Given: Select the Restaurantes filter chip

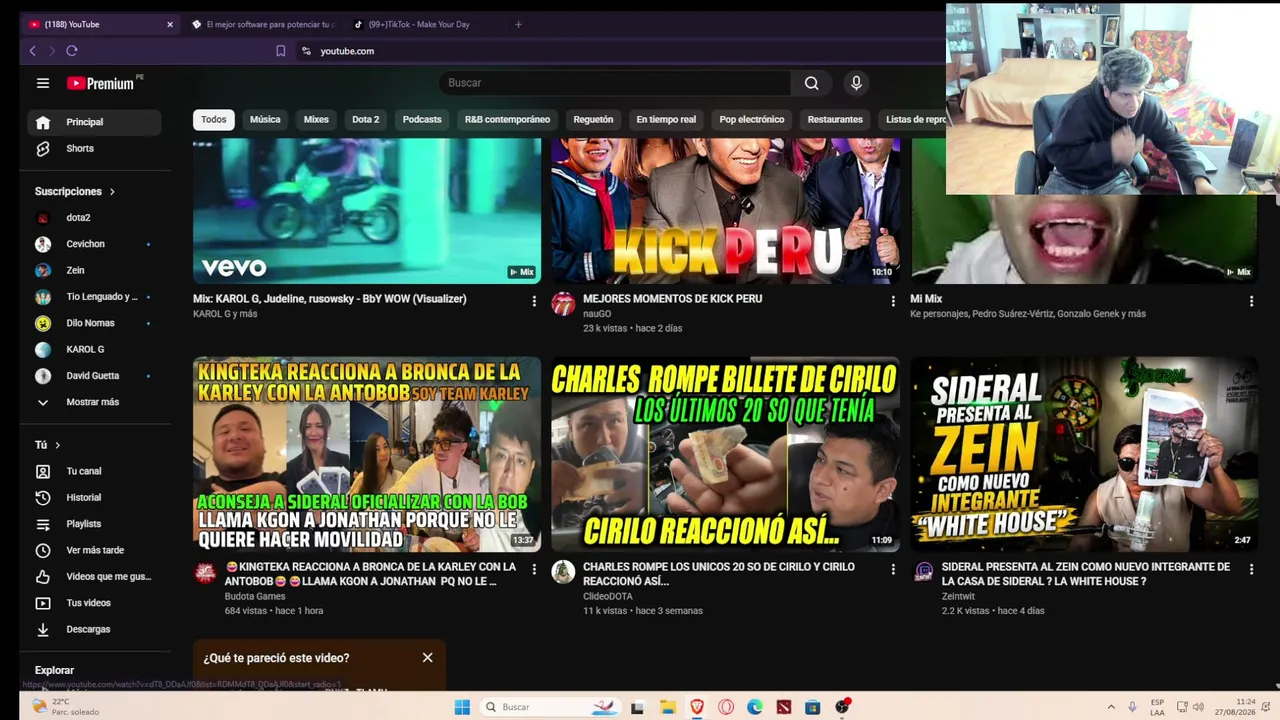Looking at the screenshot, I should [x=835, y=120].
